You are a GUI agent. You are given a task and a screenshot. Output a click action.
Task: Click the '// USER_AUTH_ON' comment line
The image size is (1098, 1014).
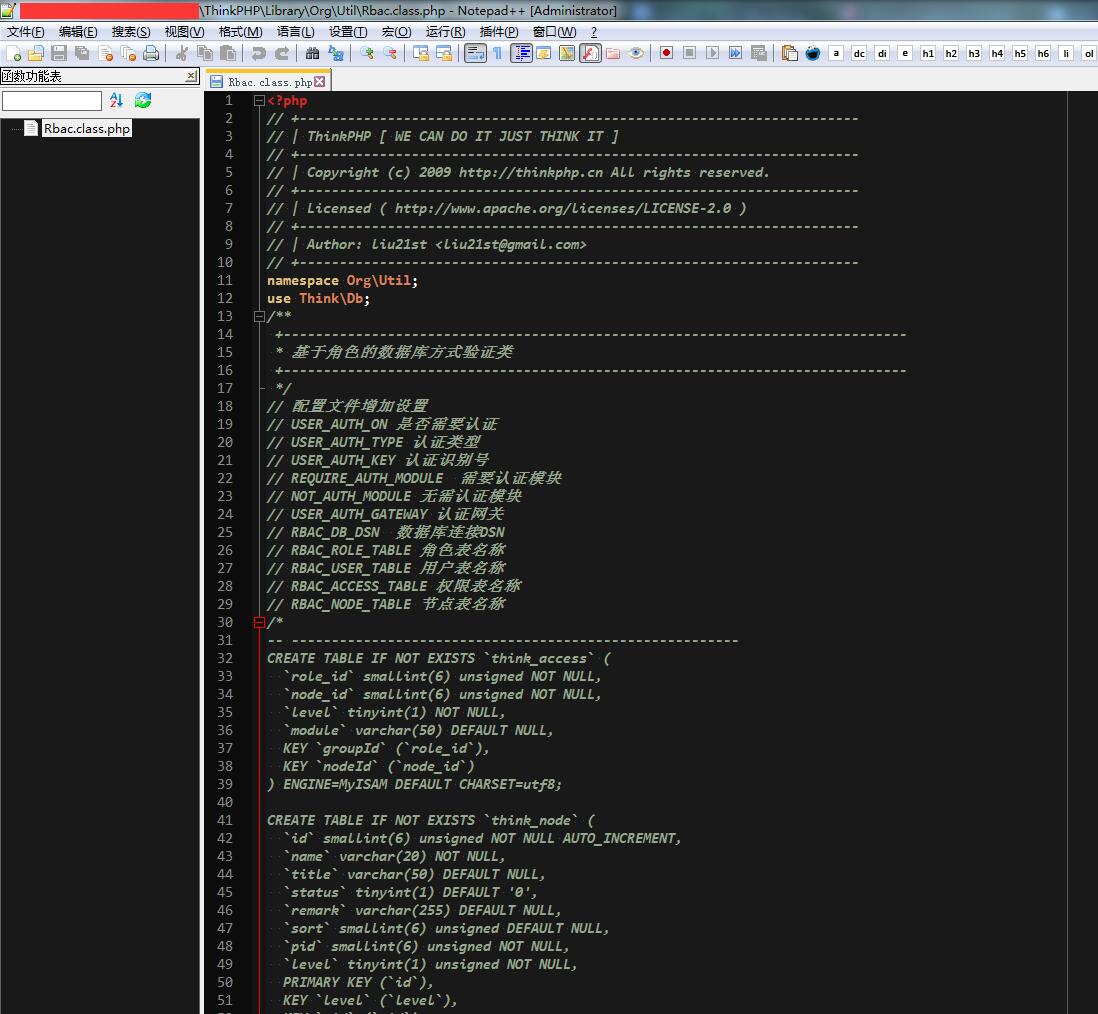pyautogui.click(x=382, y=424)
